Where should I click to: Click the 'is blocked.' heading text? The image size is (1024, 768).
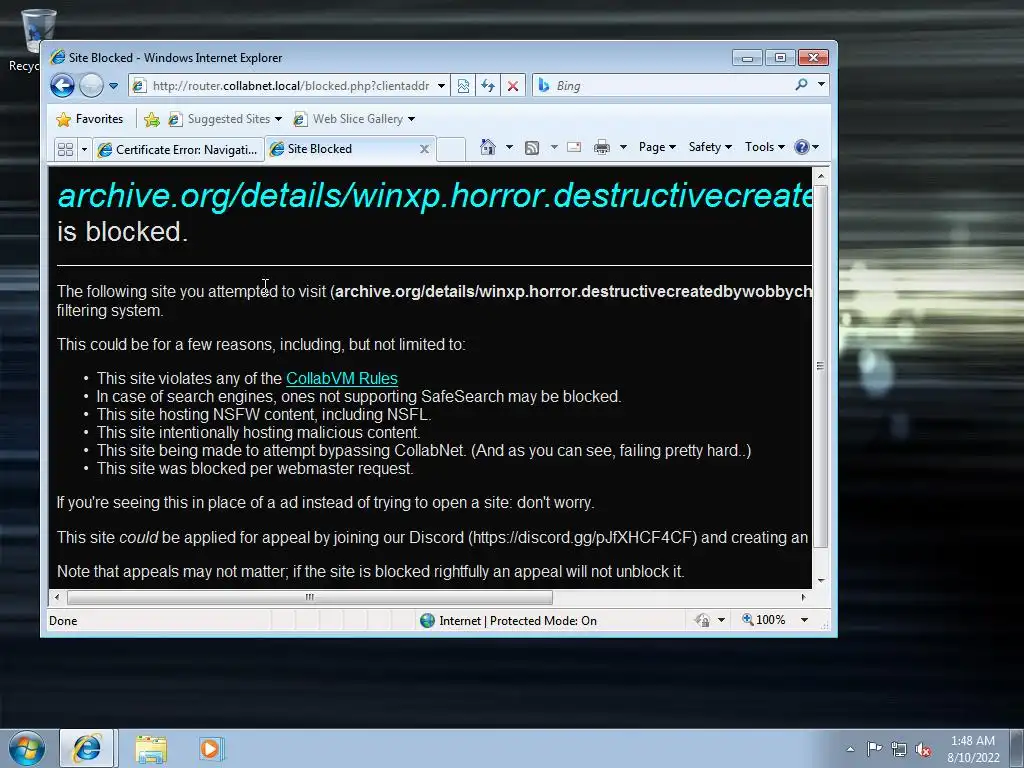123,232
